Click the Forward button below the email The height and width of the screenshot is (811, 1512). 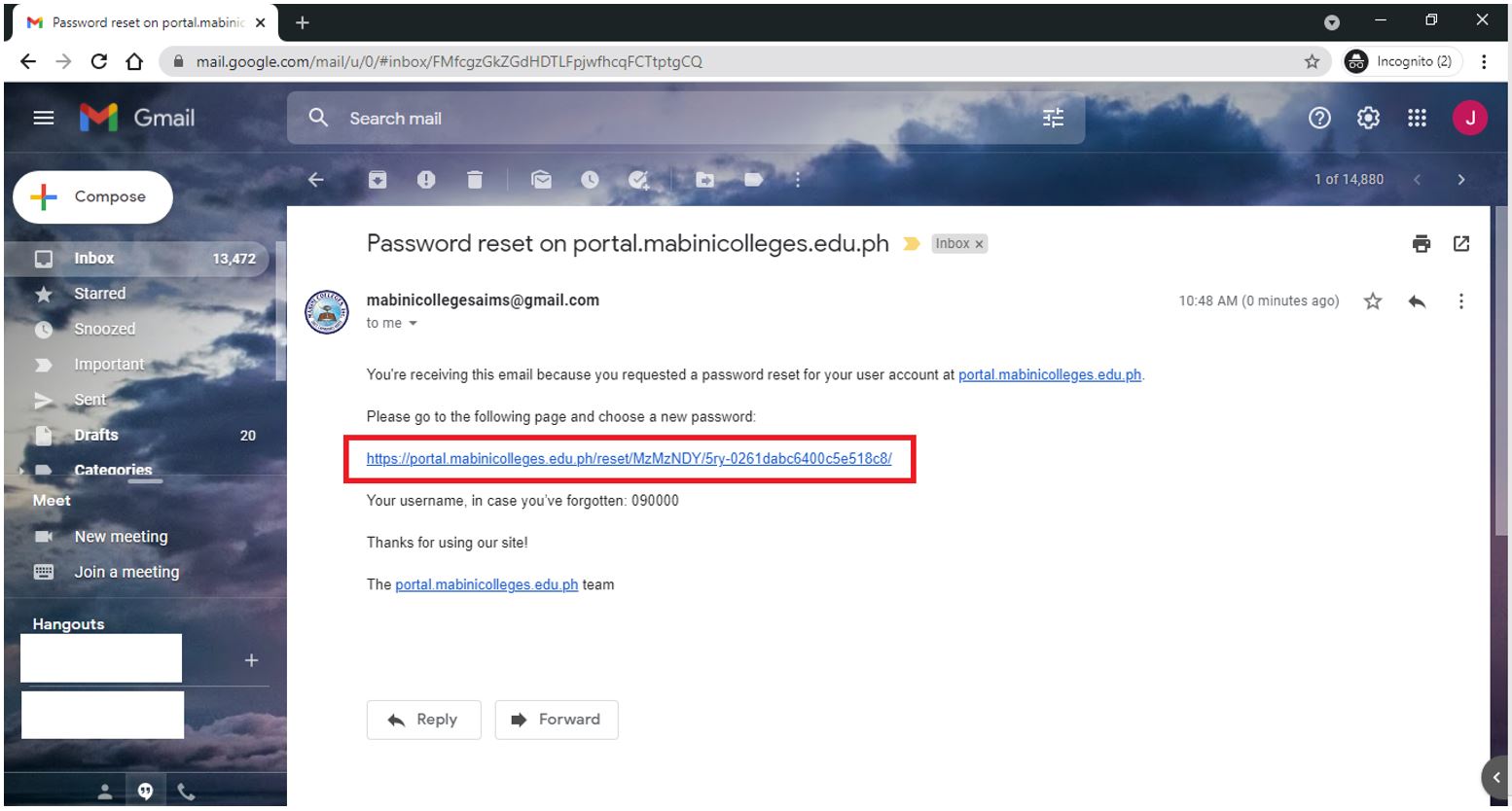(557, 720)
